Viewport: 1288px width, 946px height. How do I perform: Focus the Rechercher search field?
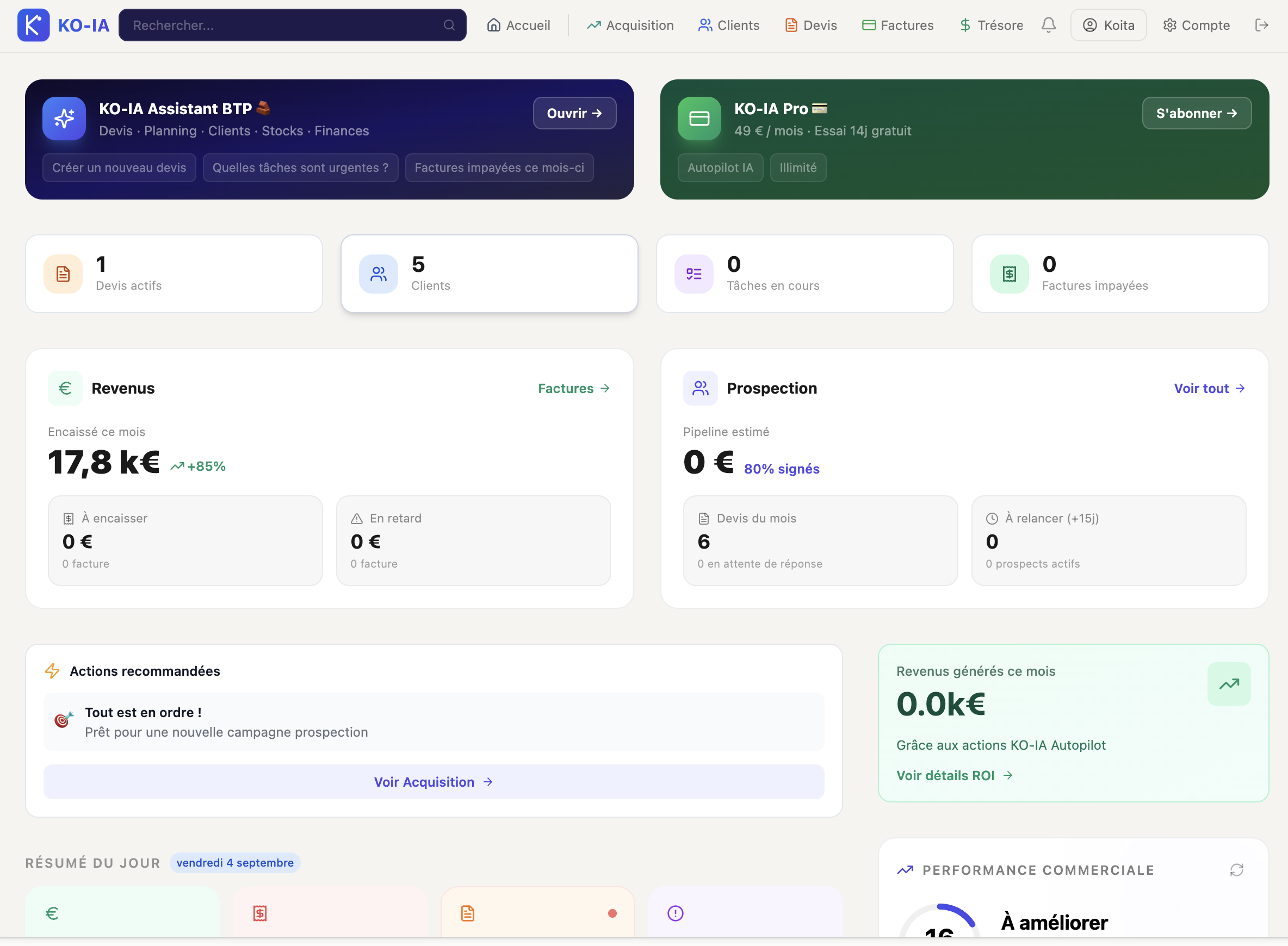(292, 25)
